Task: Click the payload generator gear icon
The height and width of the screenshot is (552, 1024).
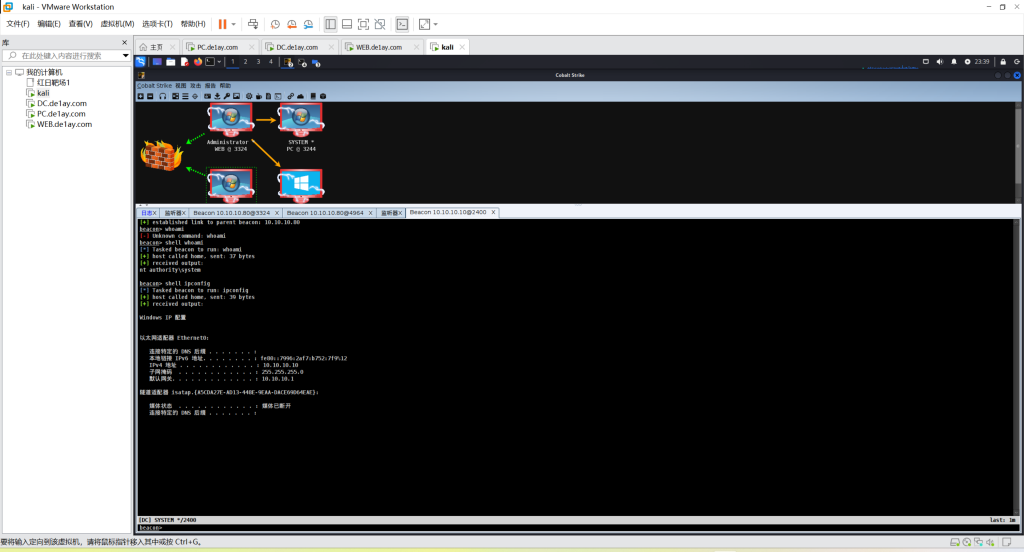Action: (249, 96)
